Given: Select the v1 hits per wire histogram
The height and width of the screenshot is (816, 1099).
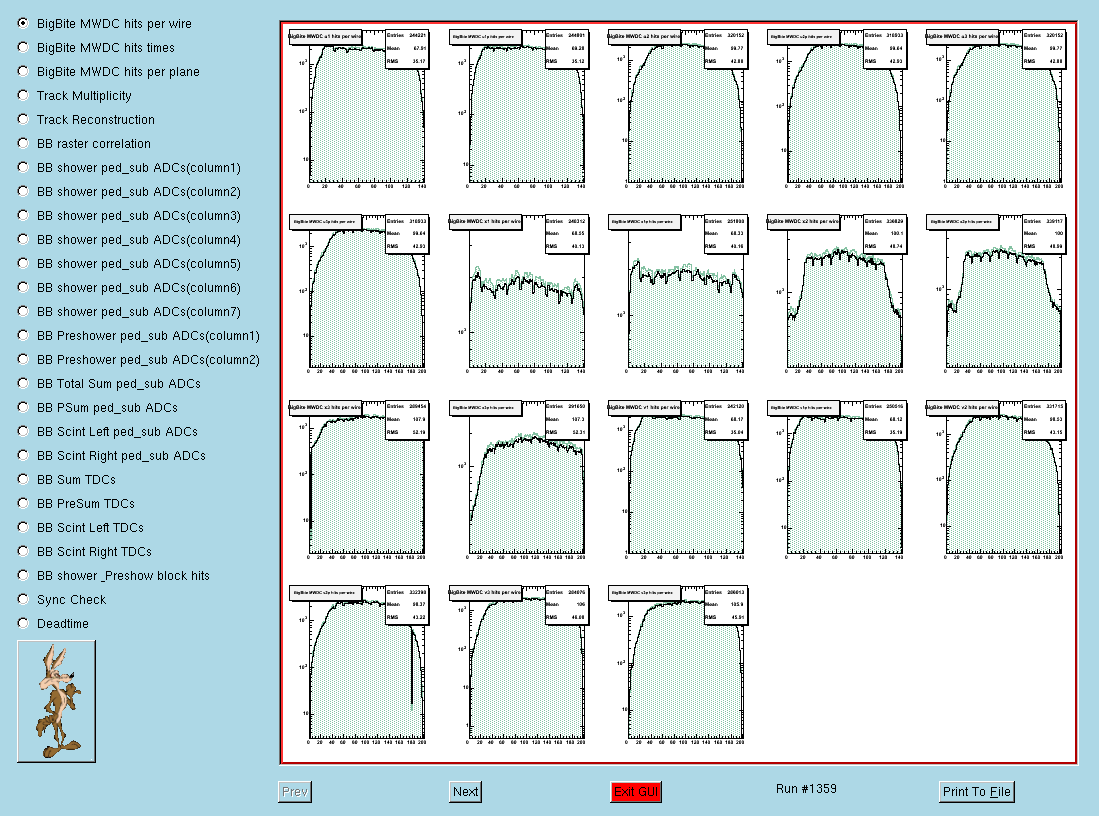Looking at the screenshot, I should click(676, 480).
